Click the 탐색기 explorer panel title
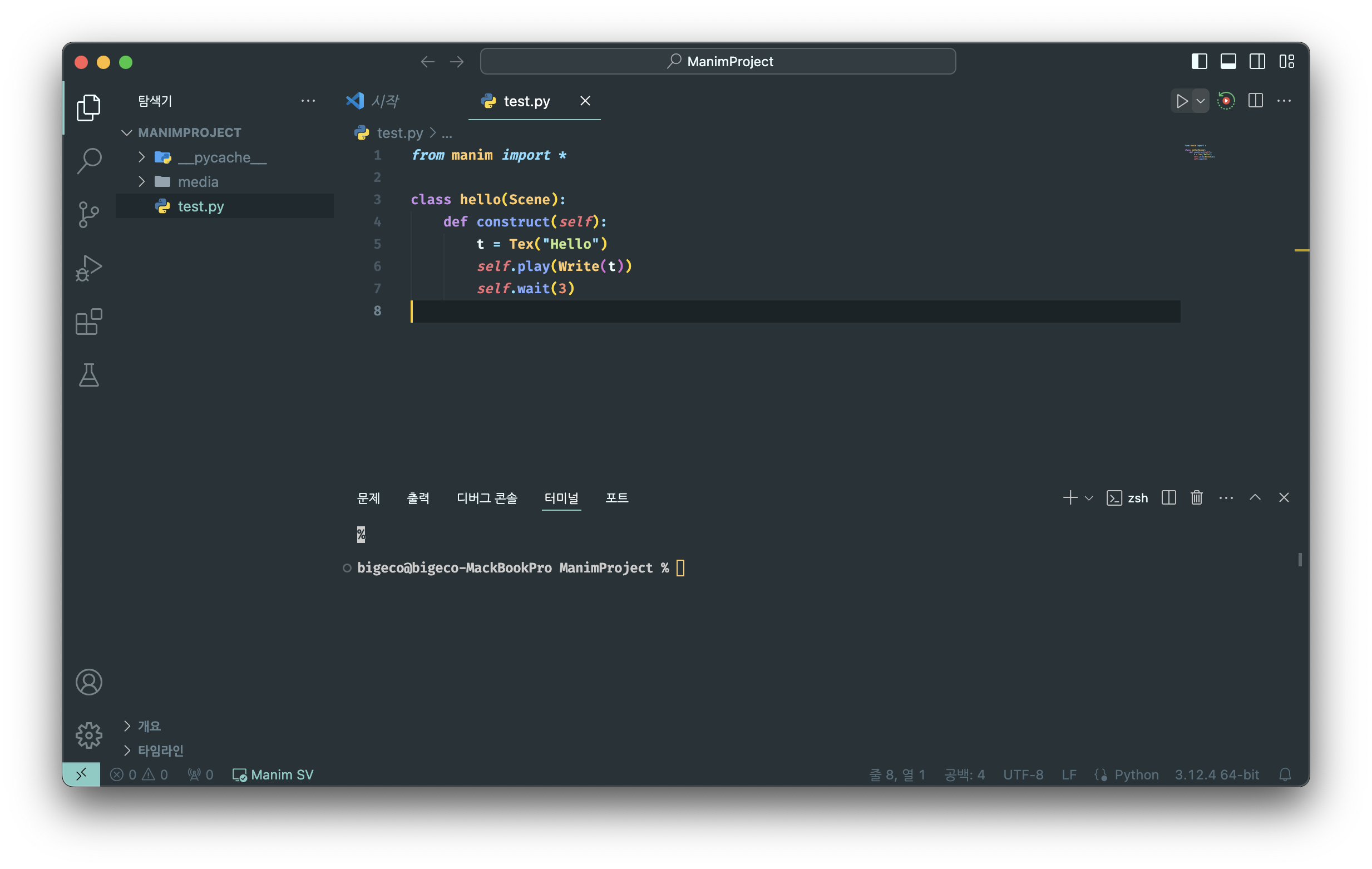Image resolution: width=1372 pixels, height=869 pixels. 155,101
